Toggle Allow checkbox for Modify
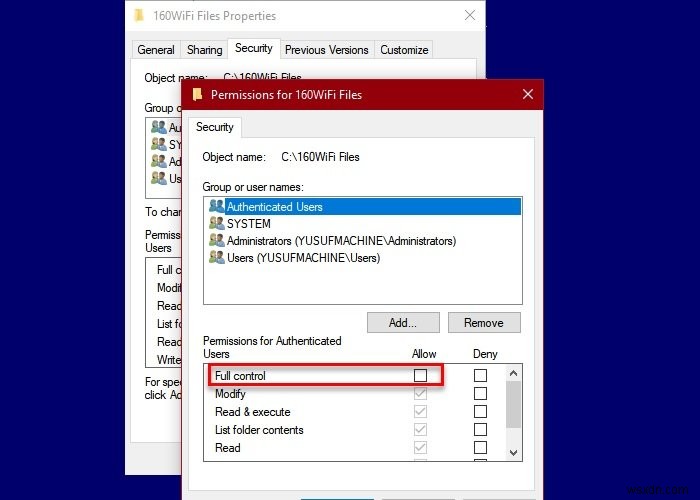Screen dimensions: 700x500 (x=420, y=393)
